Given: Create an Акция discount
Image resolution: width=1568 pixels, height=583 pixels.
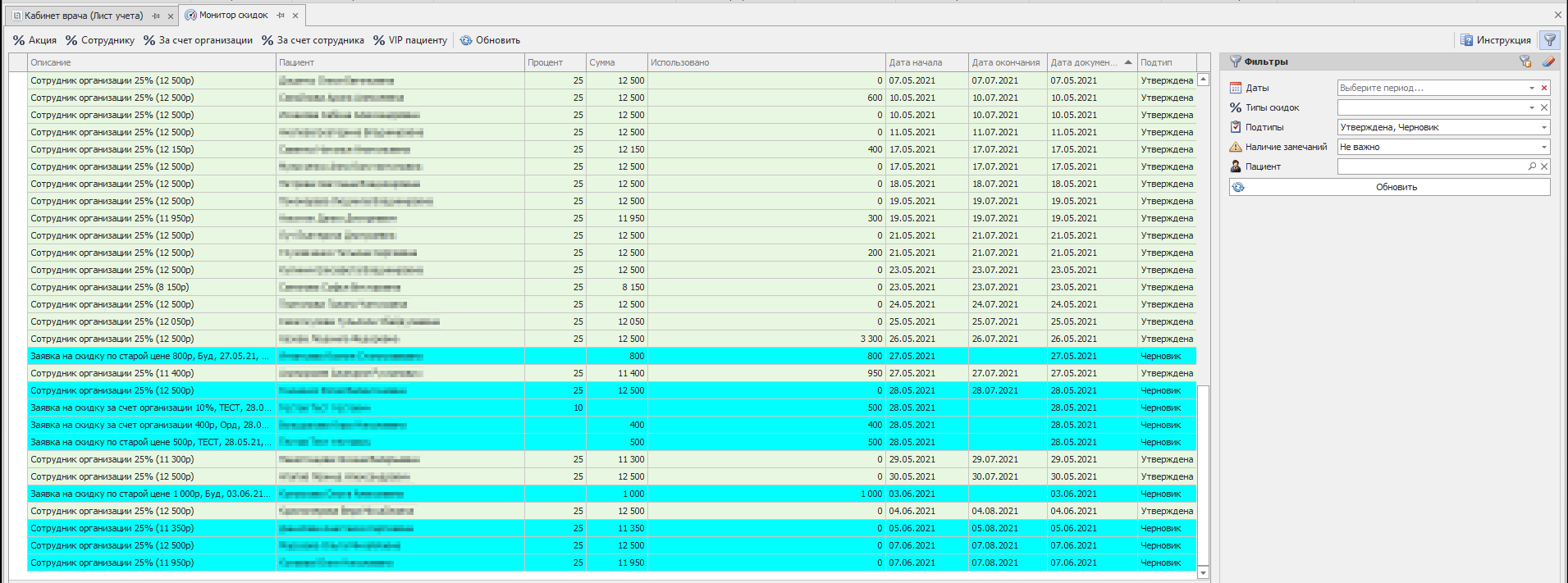Looking at the screenshot, I should [x=34, y=40].
